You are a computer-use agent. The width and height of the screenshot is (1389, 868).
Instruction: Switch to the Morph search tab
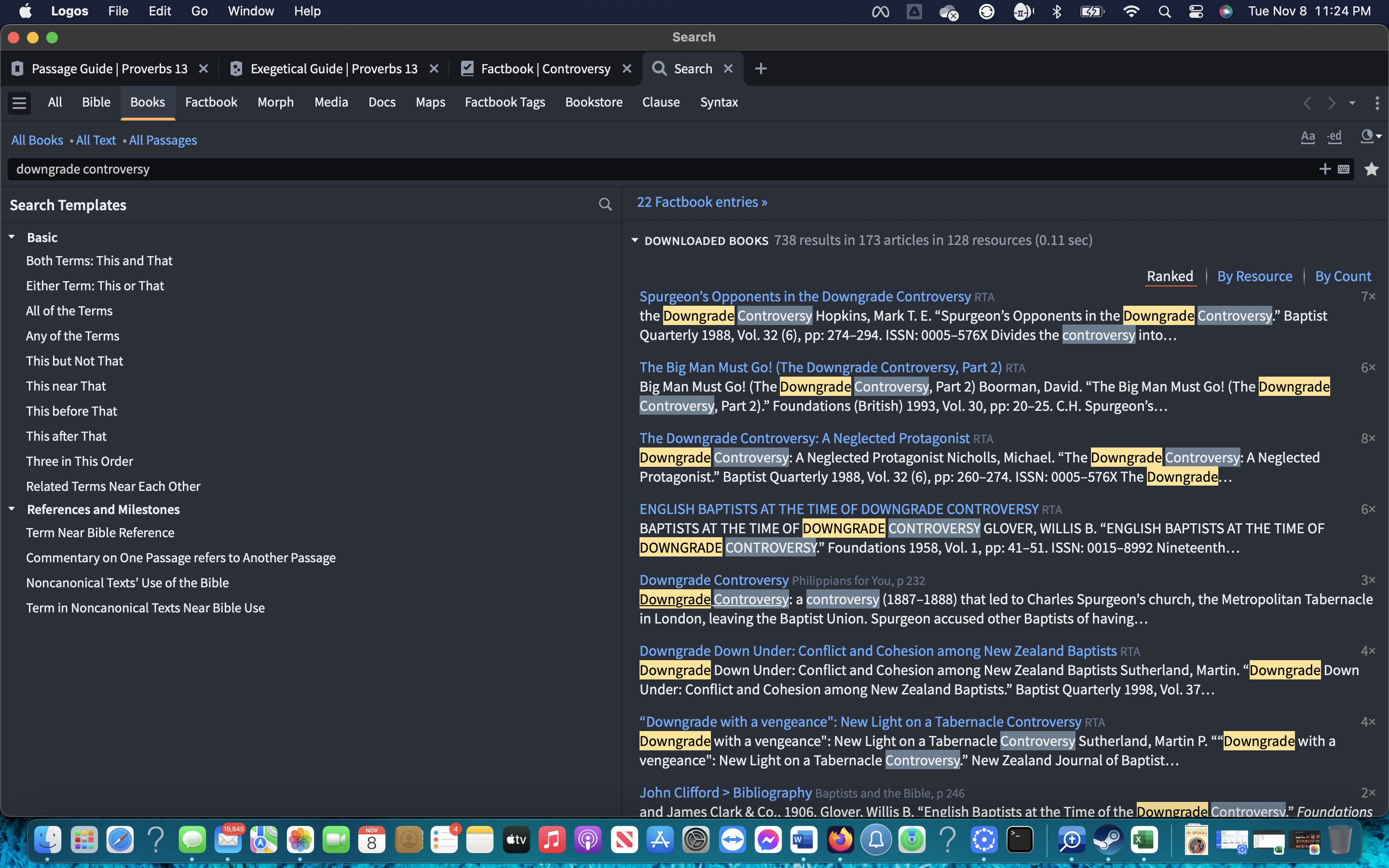275,102
